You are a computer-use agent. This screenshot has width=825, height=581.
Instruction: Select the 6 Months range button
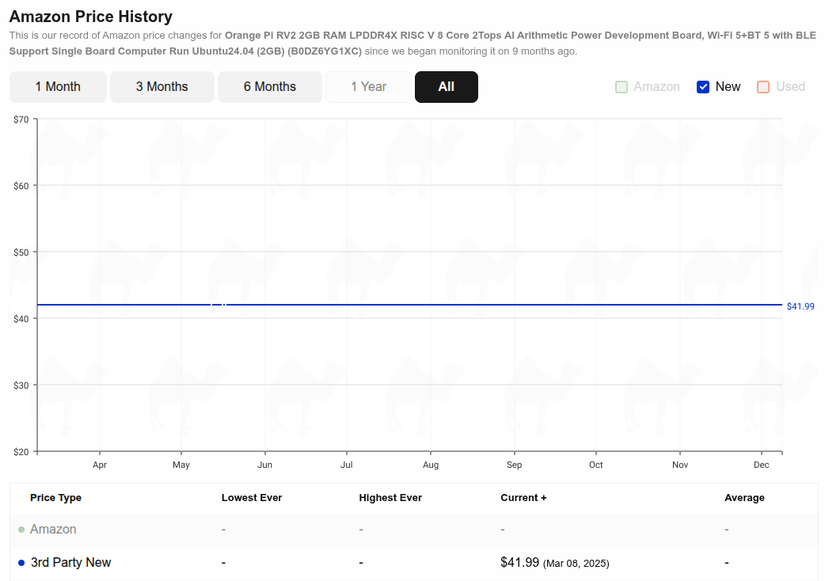point(268,87)
